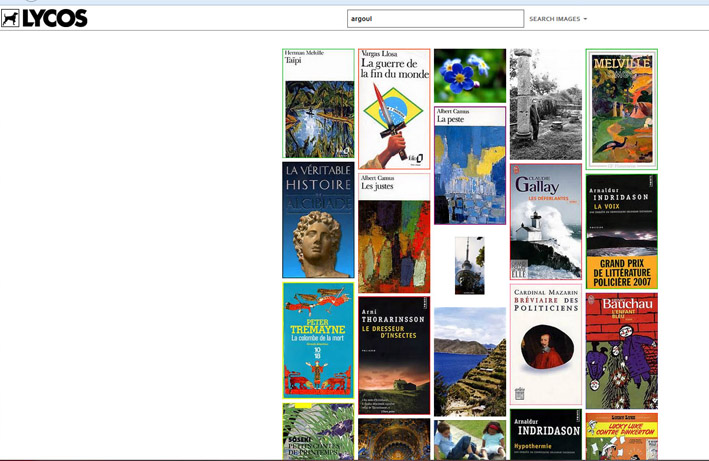Open the Search Images dropdown
Viewport: 709px width, 461px height.
pyautogui.click(x=558, y=19)
